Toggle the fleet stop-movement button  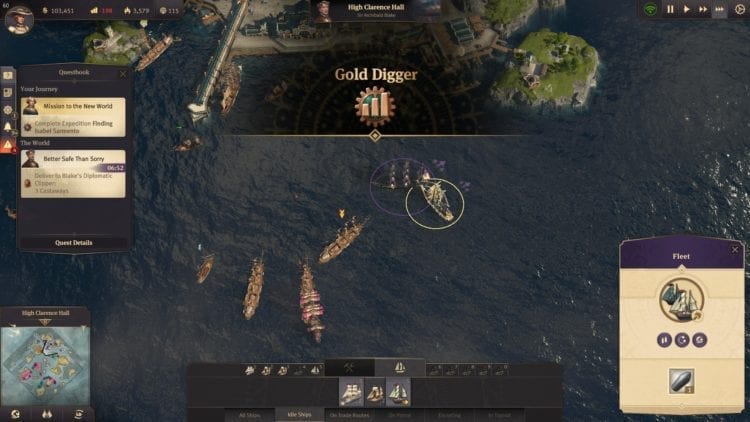pos(664,340)
